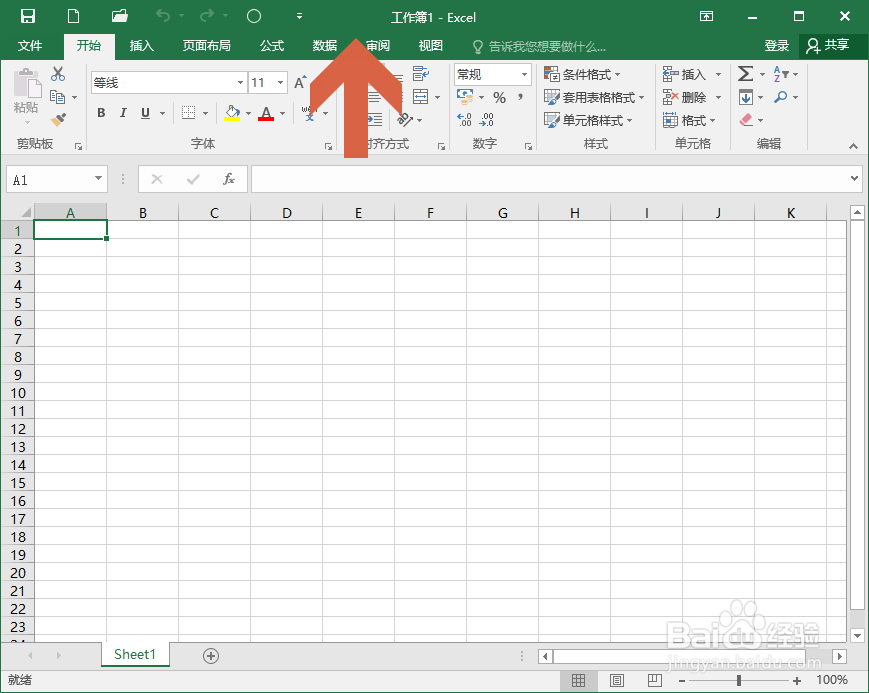Switch to the 页面布局 Page Layout tab
This screenshot has height=693, width=869.
206,45
